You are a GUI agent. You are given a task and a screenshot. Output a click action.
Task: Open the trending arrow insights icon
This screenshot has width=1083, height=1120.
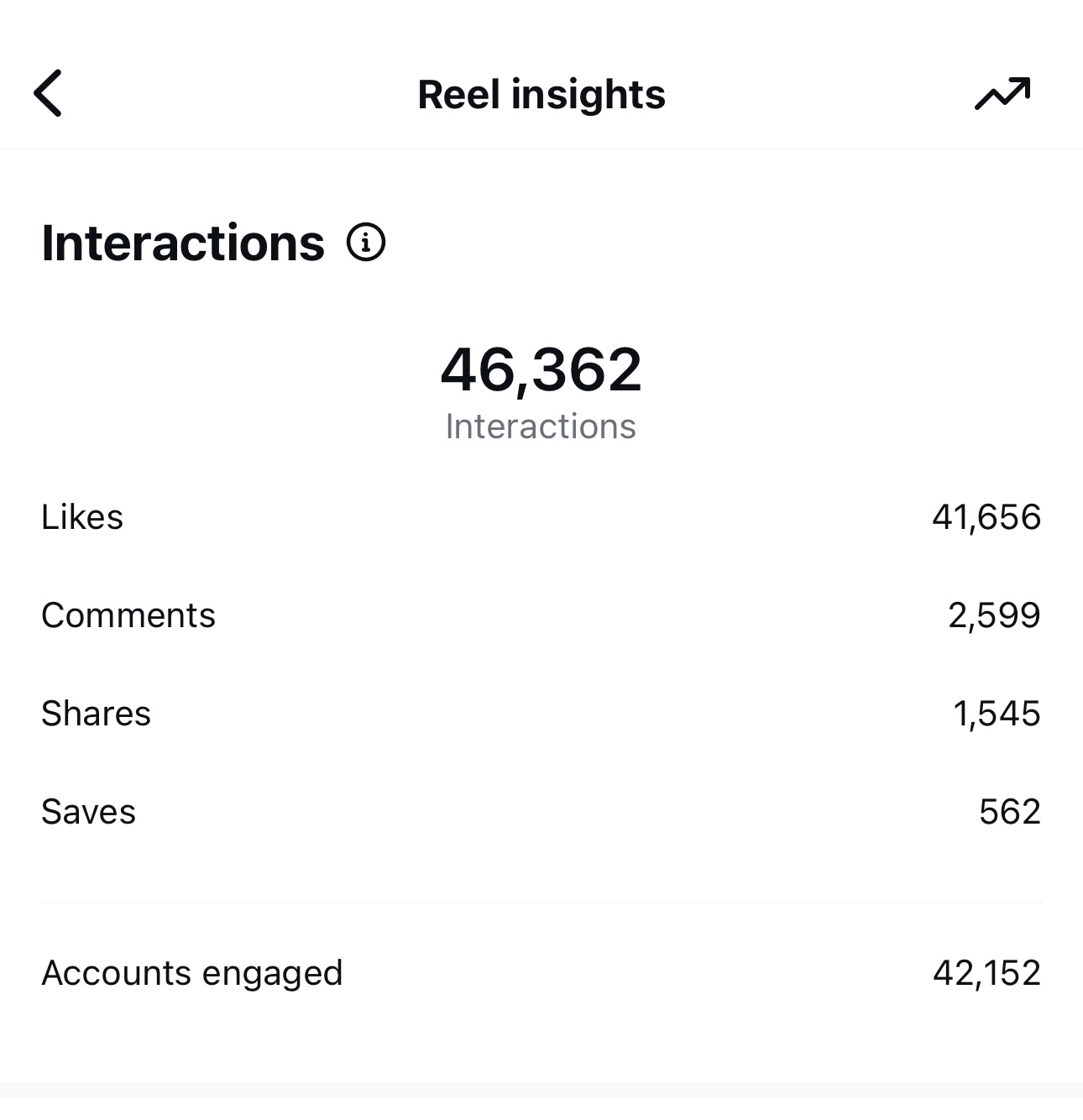pos(1002,93)
